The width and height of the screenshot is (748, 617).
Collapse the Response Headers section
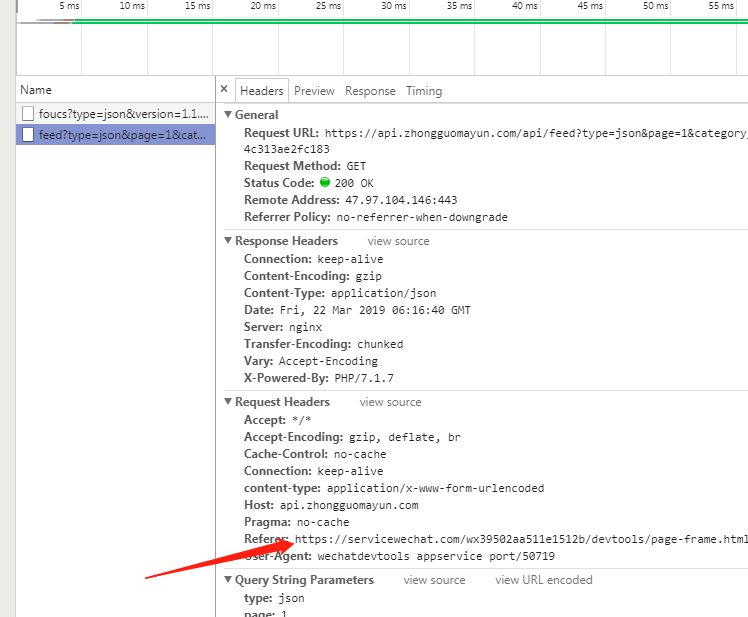click(228, 241)
